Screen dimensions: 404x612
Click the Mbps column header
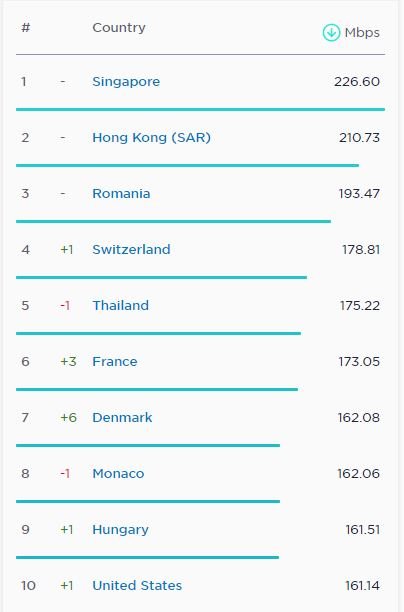[x=362, y=33]
